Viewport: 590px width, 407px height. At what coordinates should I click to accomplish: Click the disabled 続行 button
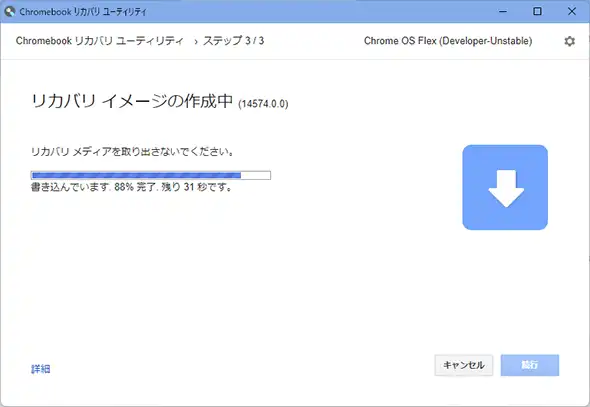(x=530, y=365)
